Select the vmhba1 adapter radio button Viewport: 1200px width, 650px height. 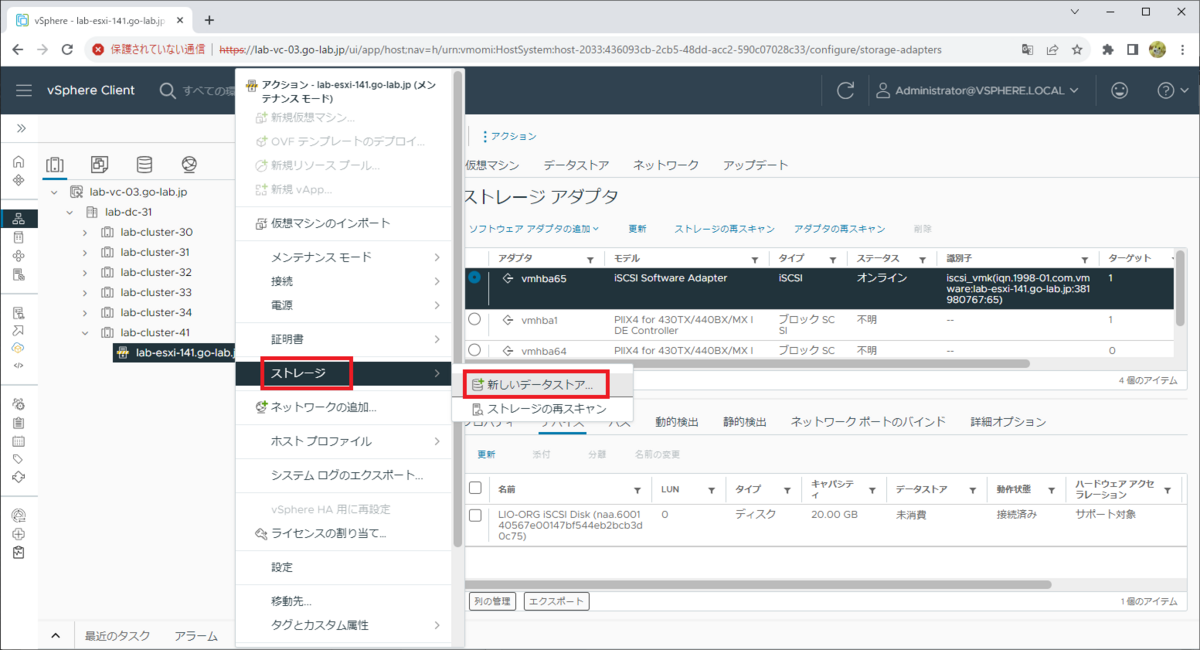474,319
